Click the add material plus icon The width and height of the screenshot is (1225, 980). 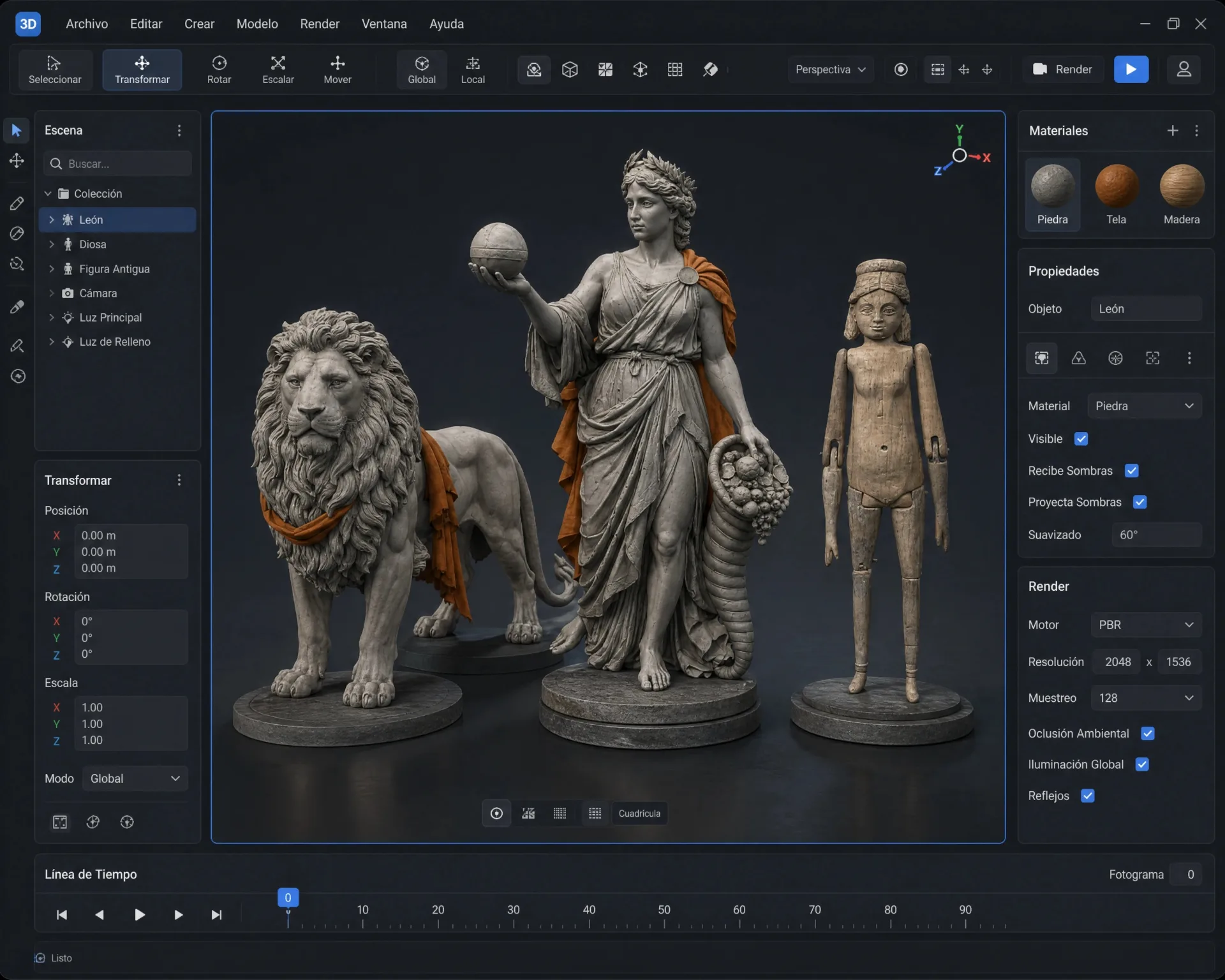[x=1173, y=130]
